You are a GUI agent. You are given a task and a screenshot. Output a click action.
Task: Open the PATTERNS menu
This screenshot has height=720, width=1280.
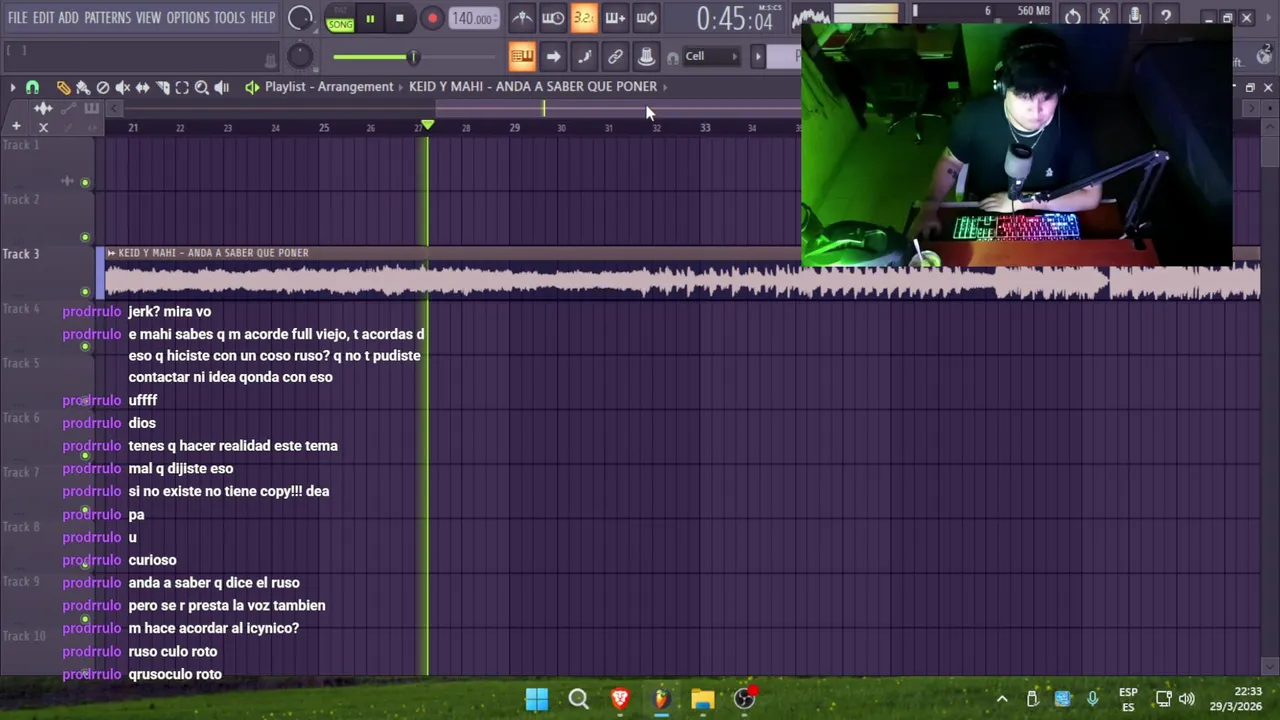(x=107, y=18)
